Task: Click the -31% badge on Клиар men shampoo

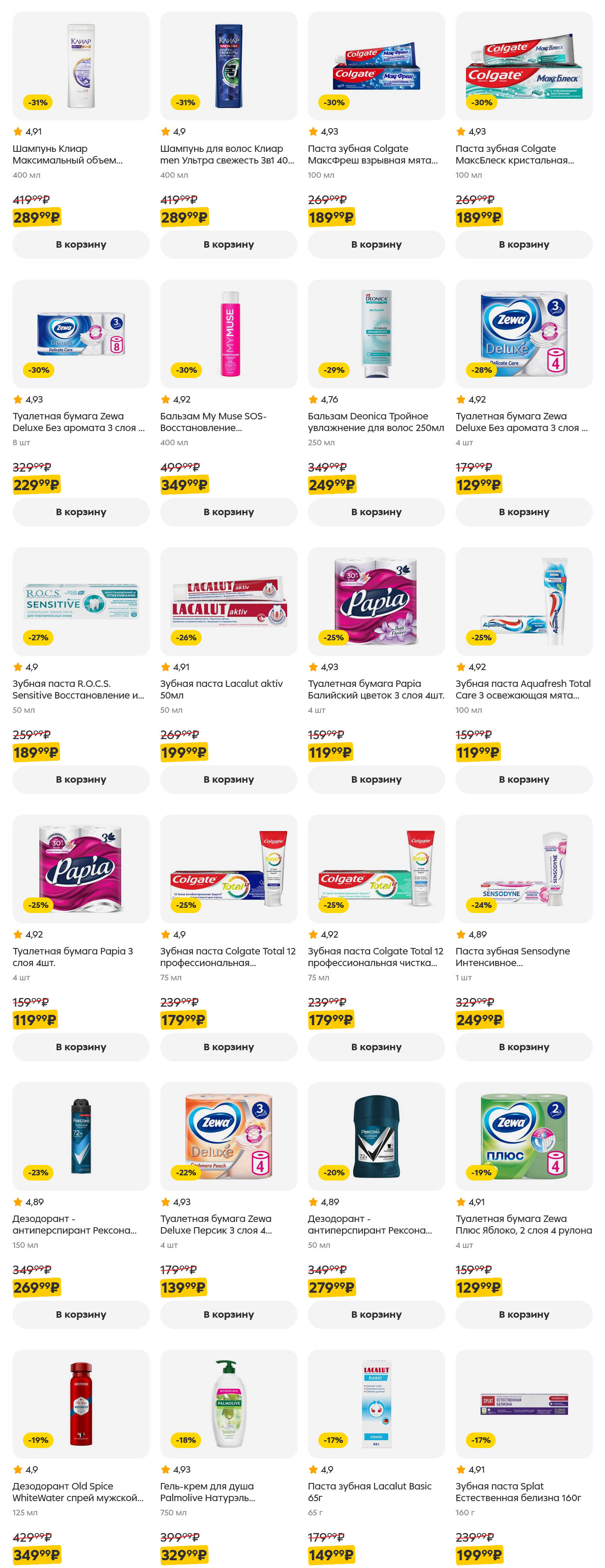Action: (x=186, y=102)
